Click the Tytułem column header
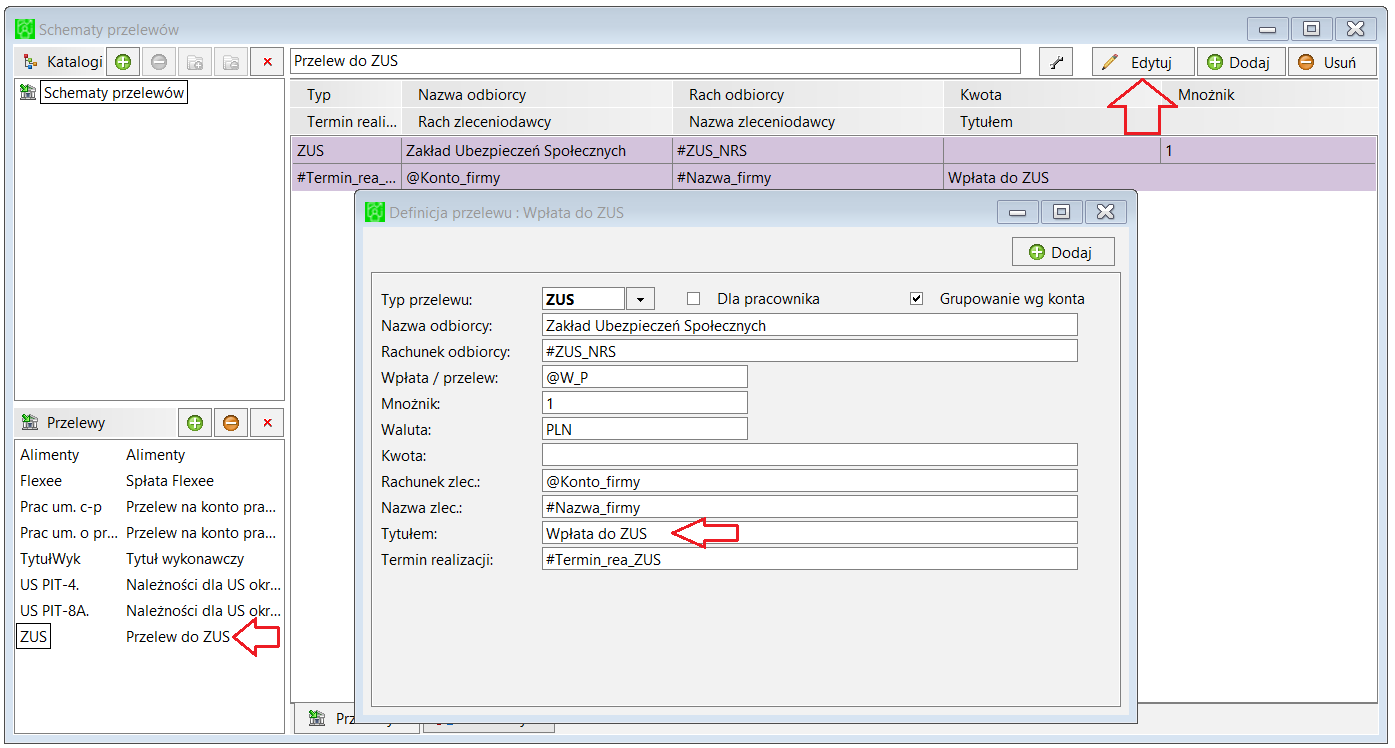 pyautogui.click(x=1160, y=122)
